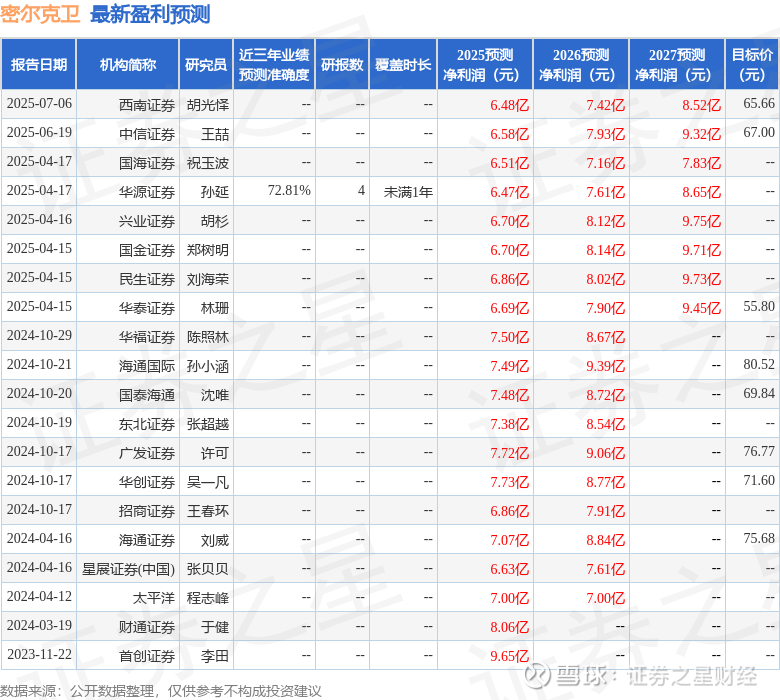
Task: Click the analyst name 祝玉波
Action: pyautogui.click(x=208, y=163)
